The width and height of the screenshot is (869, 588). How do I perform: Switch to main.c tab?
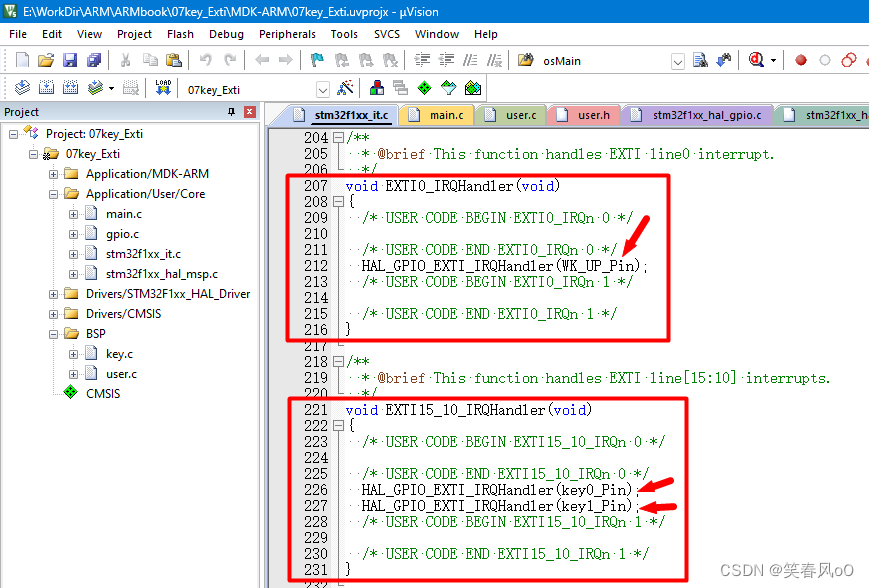437,115
